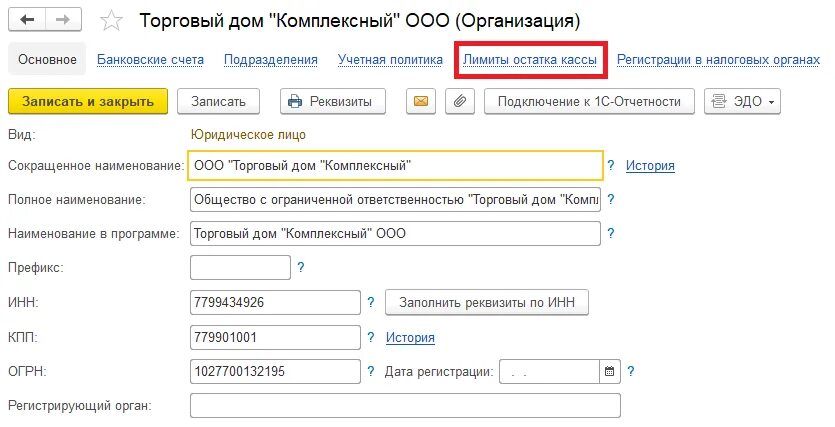Screen dimensions: 835x427
Task: Open the Учетная политика section
Action: [390, 60]
